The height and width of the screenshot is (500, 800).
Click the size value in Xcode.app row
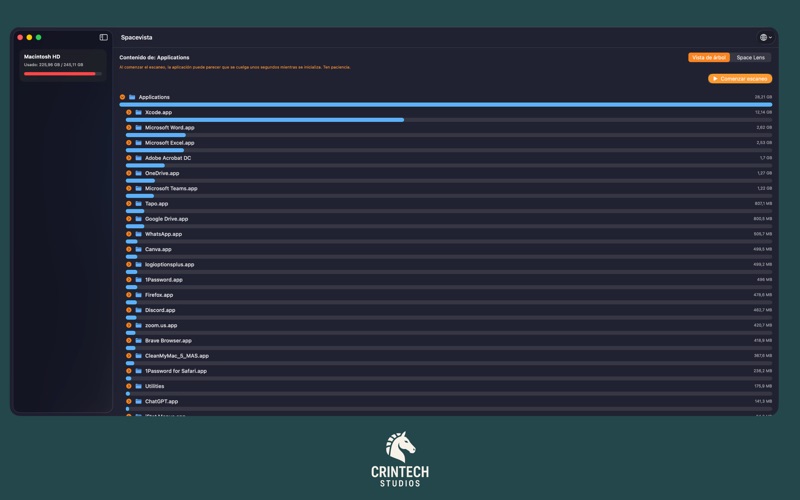point(763,112)
